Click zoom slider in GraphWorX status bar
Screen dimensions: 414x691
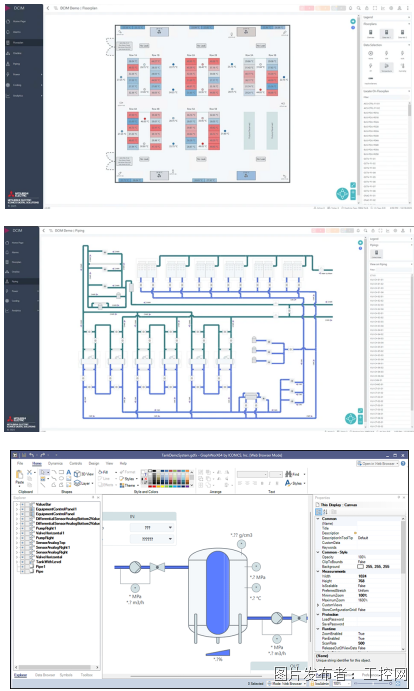coord(373,684)
